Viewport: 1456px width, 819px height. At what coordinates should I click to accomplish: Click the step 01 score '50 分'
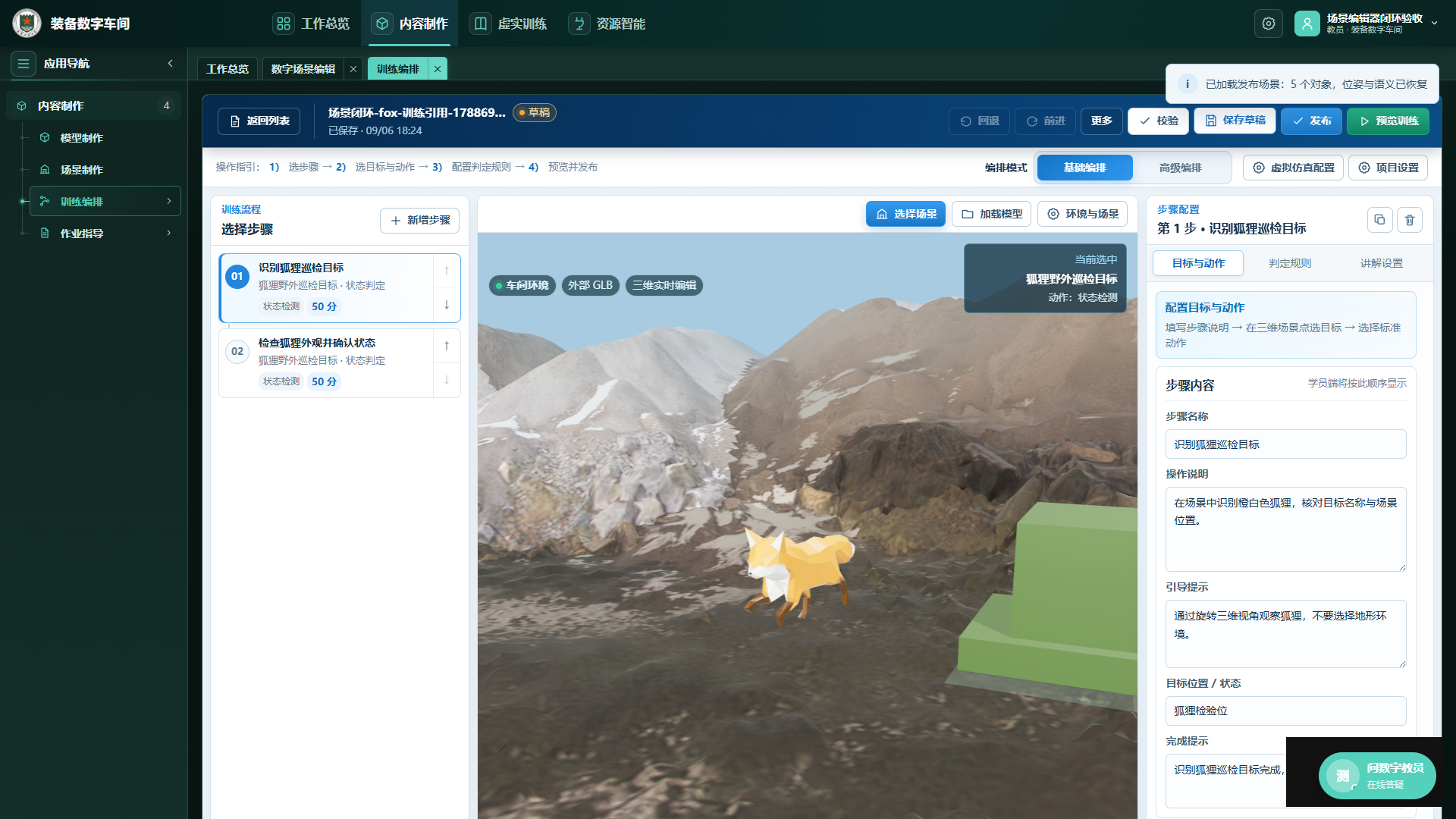pyautogui.click(x=324, y=306)
